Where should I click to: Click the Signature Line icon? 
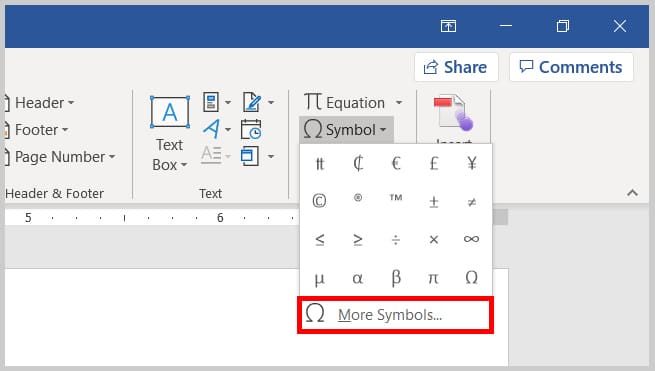(252, 102)
